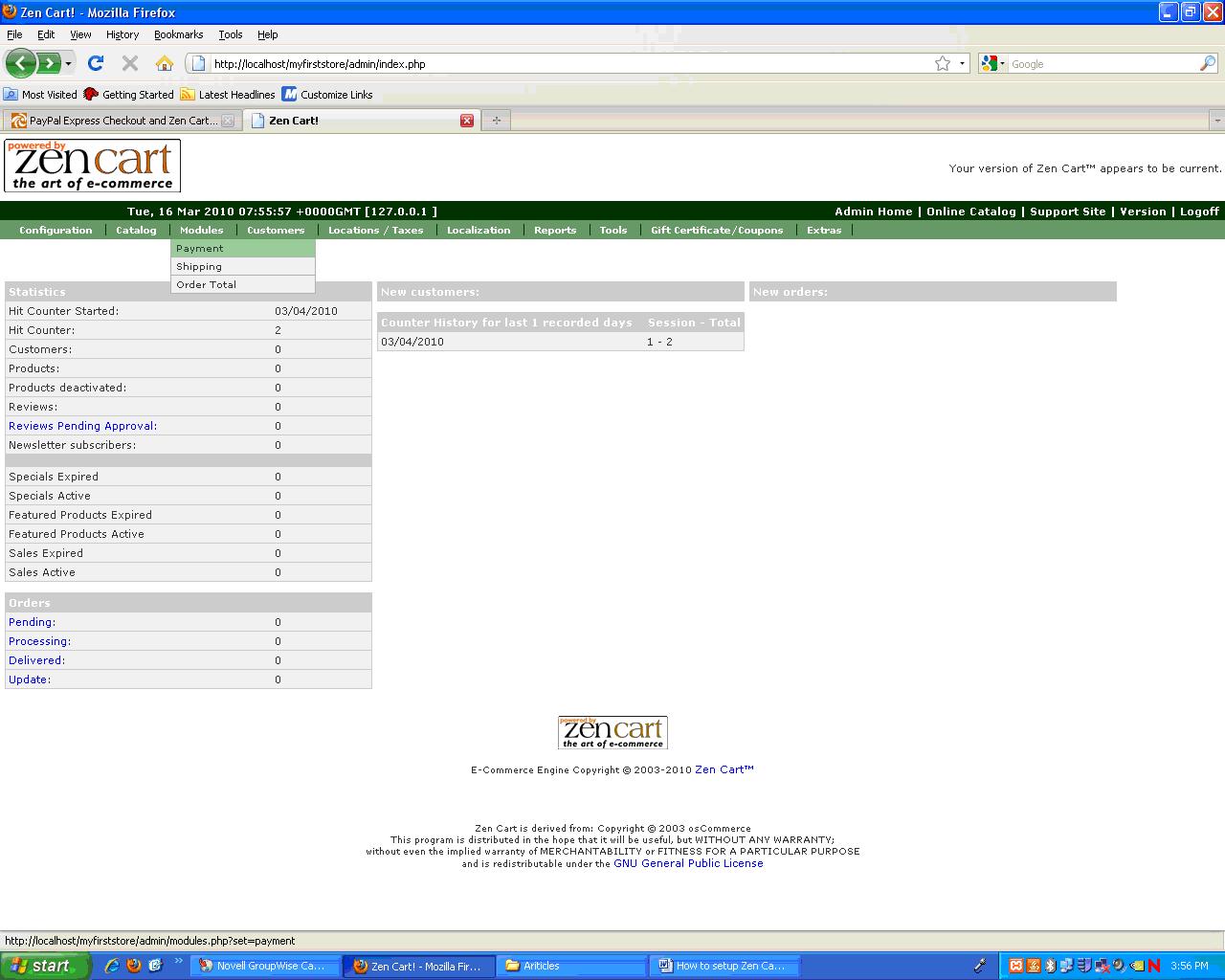Open the list all tabs dropdown
This screenshot has height=980, width=1225.
click(x=1216, y=121)
